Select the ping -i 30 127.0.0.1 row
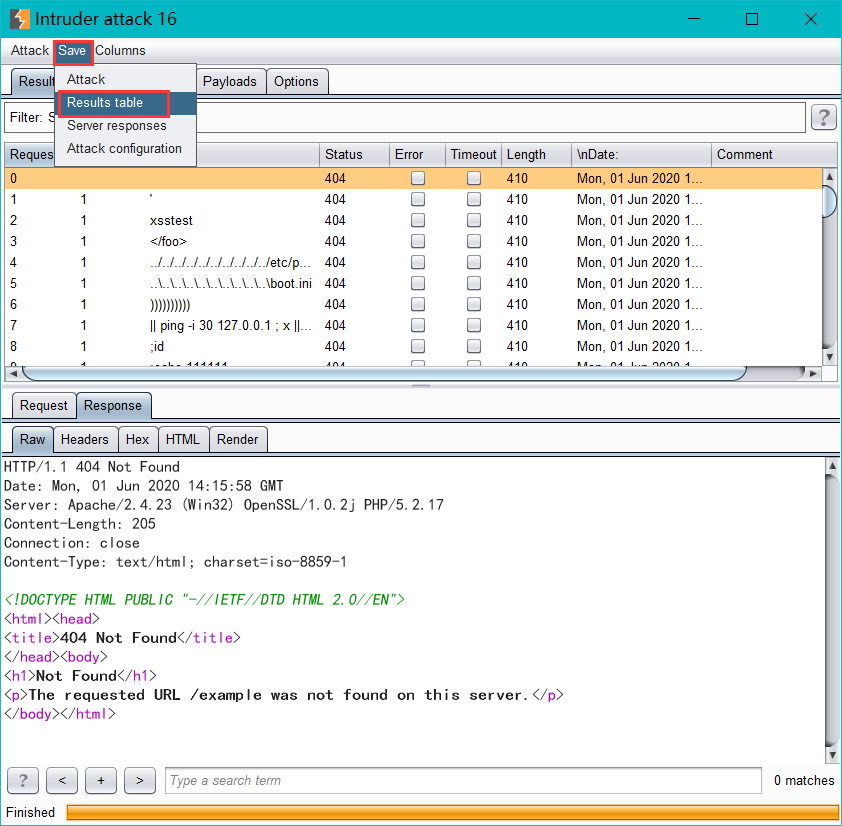The image size is (842, 826). click(413, 325)
